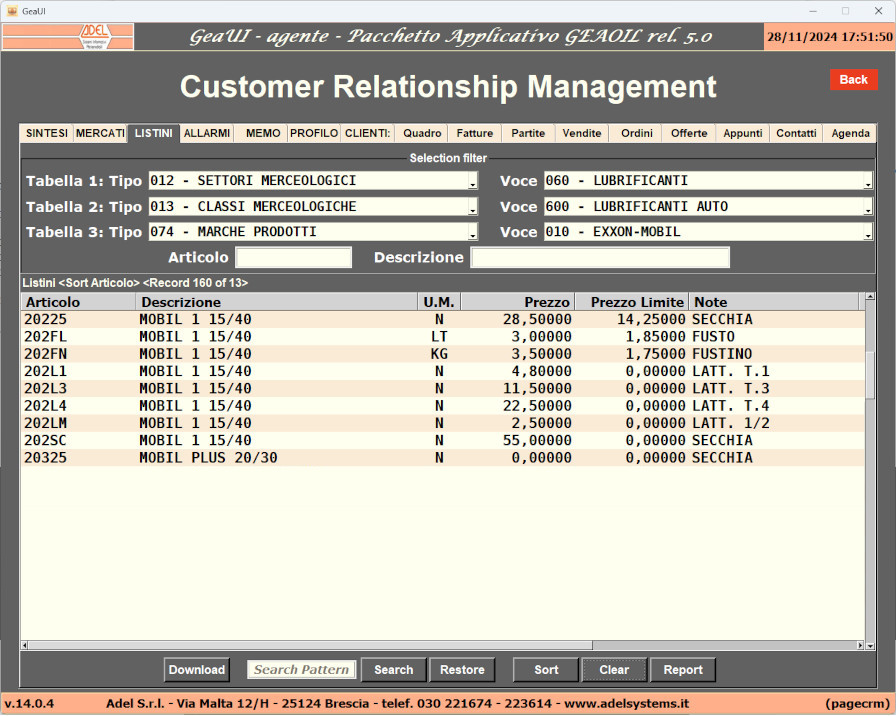The width and height of the screenshot is (896, 716).
Task: Select the row for article 202SC
Action: pos(443,441)
